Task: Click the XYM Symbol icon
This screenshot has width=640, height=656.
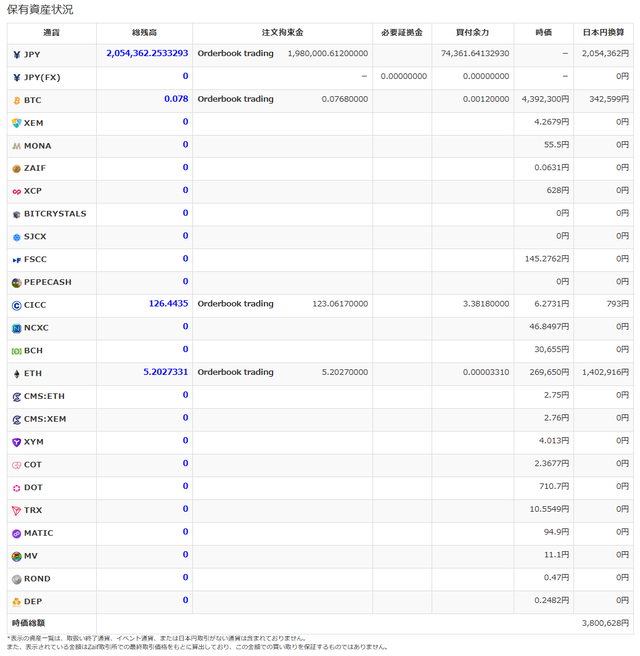Action: [16, 442]
